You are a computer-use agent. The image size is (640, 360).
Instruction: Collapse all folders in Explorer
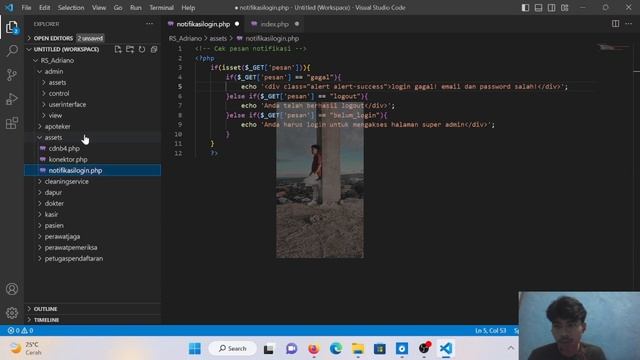click(x=154, y=49)
